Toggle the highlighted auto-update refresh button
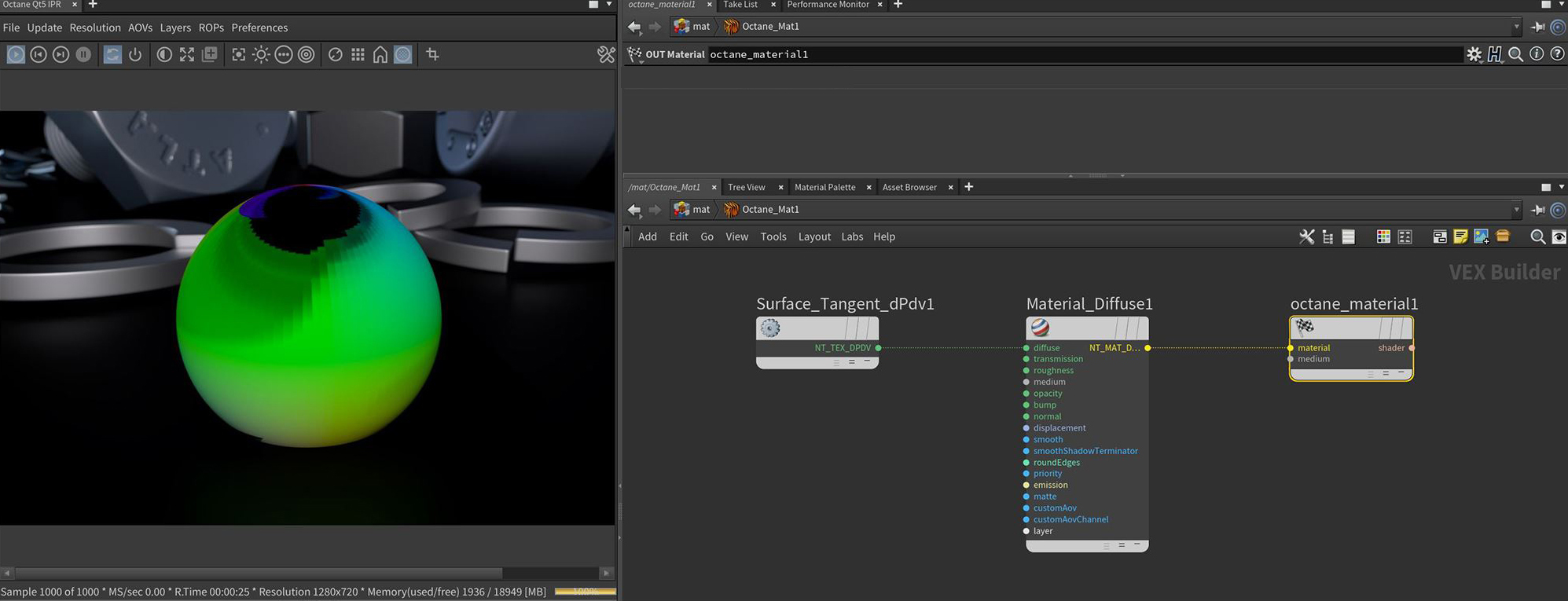1568x601 pixels. point(112,54)
